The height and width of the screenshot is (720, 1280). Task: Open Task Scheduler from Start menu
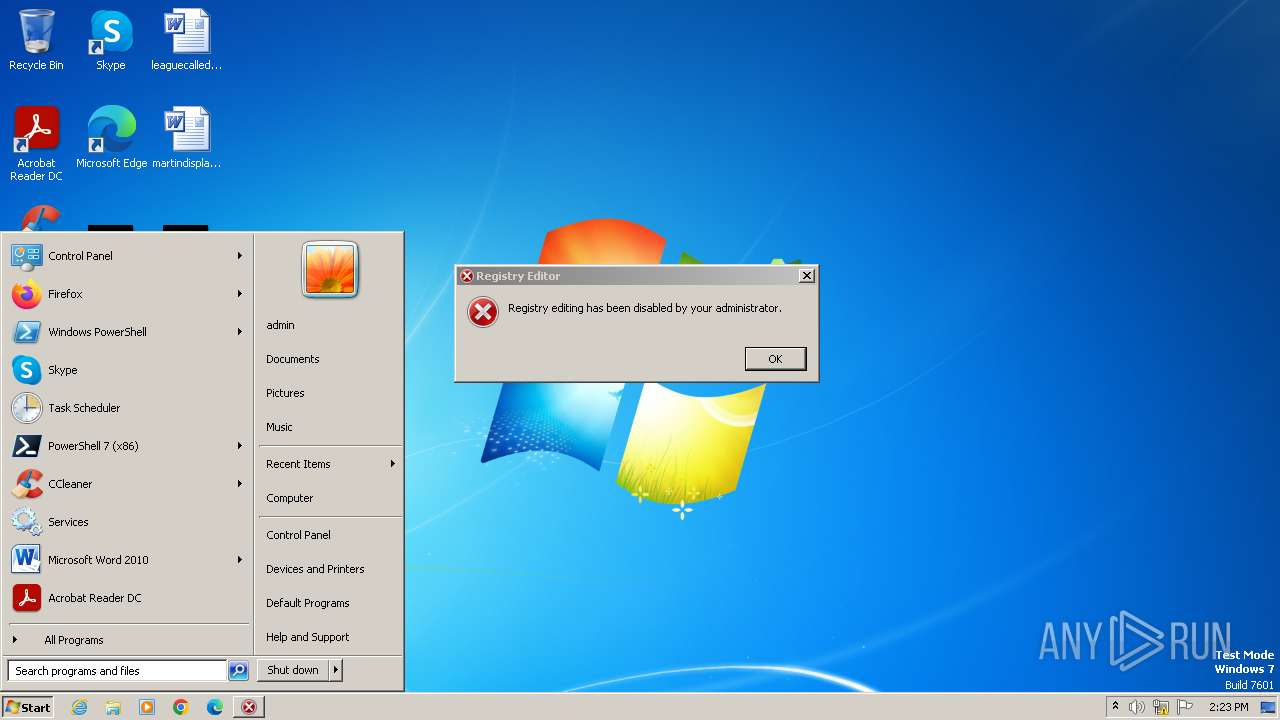[x=127, y=408]
